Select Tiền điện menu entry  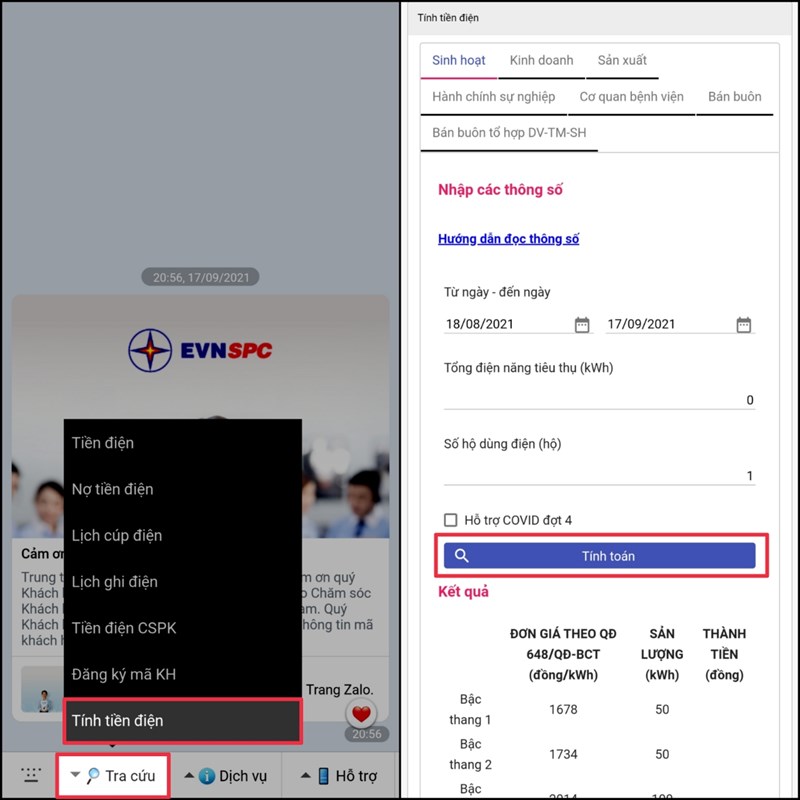click(x=183, y=443)
